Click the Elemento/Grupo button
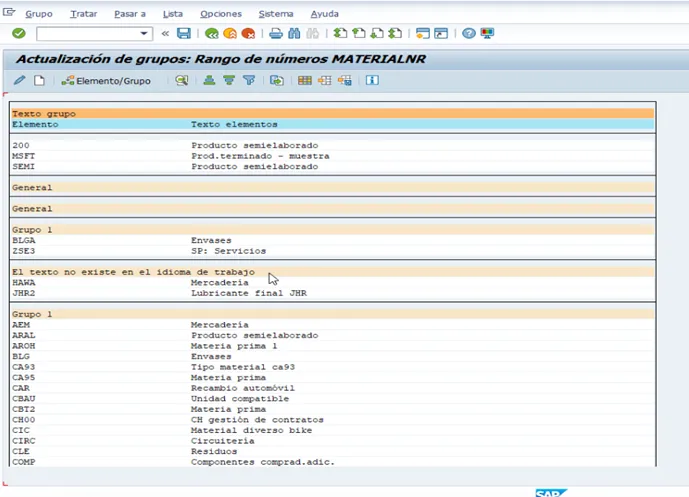The height and width of the screenshot is (497, 689). [x=106, y=81]
